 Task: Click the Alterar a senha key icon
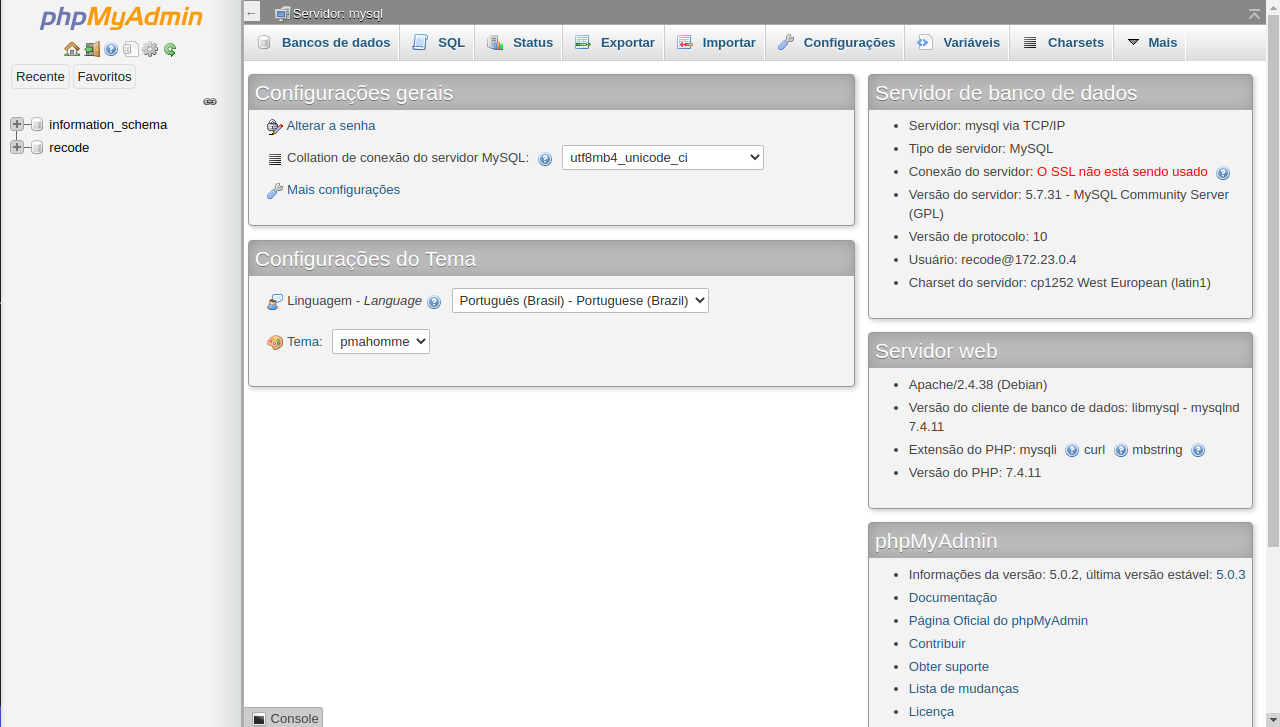coord(275,126)
